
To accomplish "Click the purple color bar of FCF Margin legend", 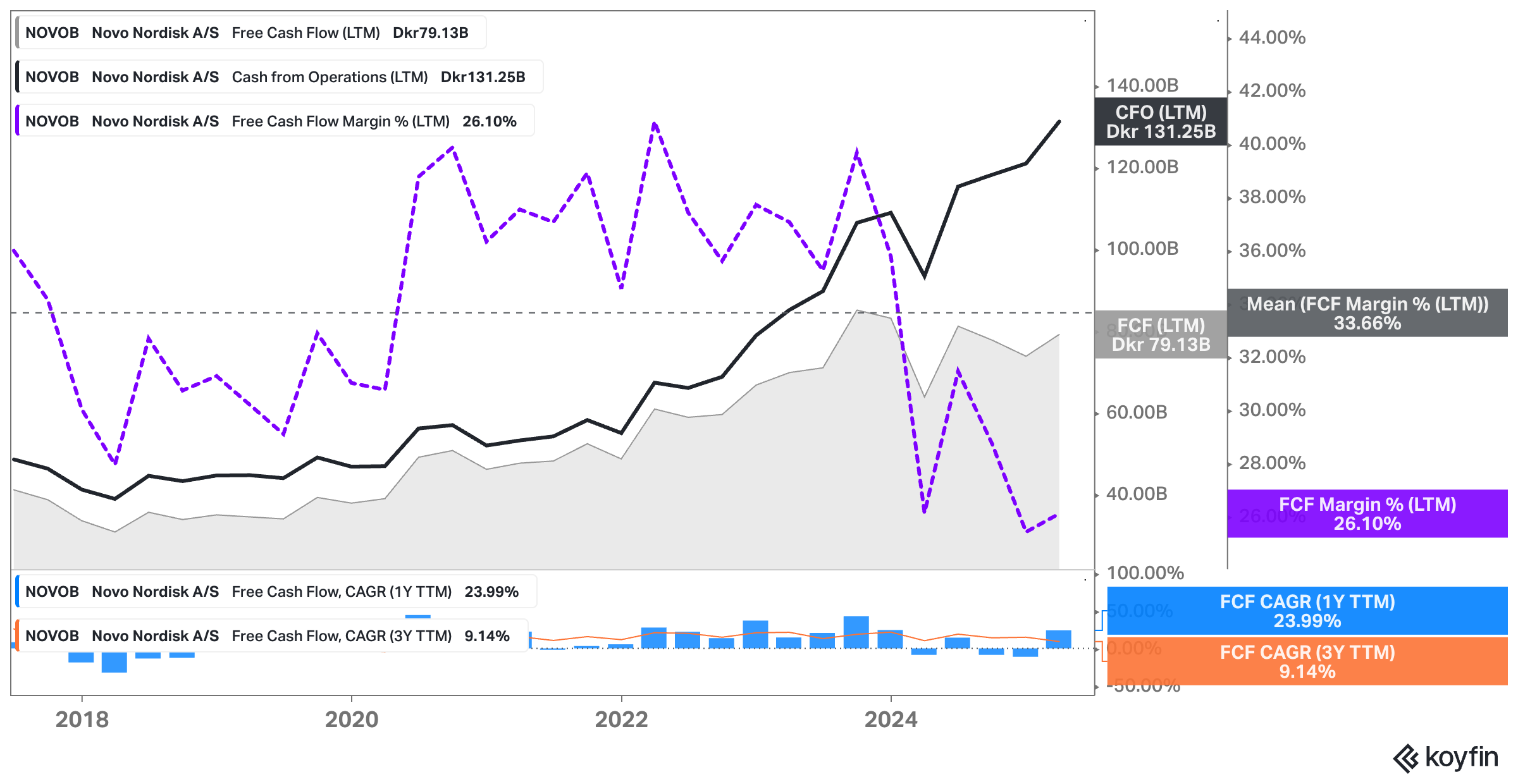I will tap(18, 121).
